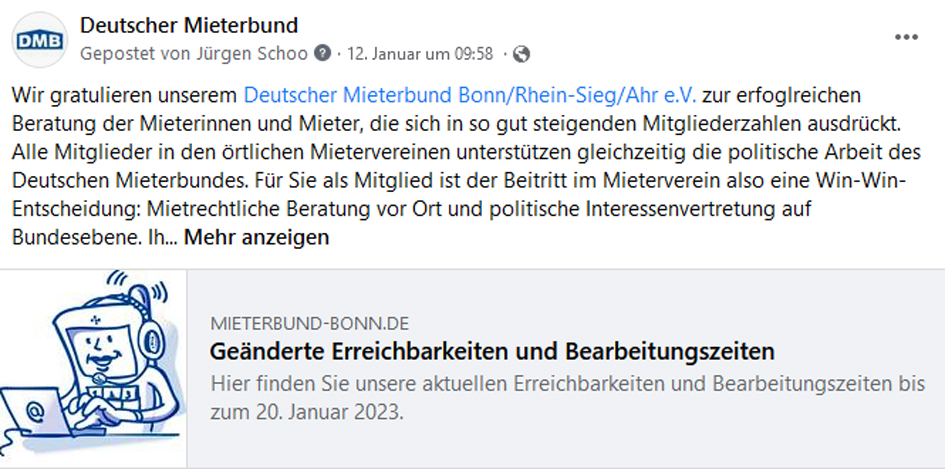Open the three-dot post options menu
The image size is (945, 469).
pos(906,37)
